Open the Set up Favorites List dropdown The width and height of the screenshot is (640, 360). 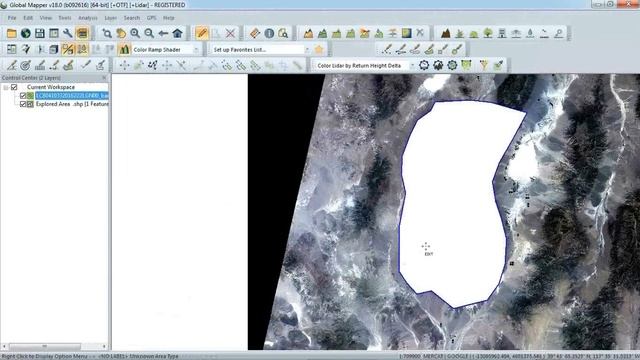point(307,50)
